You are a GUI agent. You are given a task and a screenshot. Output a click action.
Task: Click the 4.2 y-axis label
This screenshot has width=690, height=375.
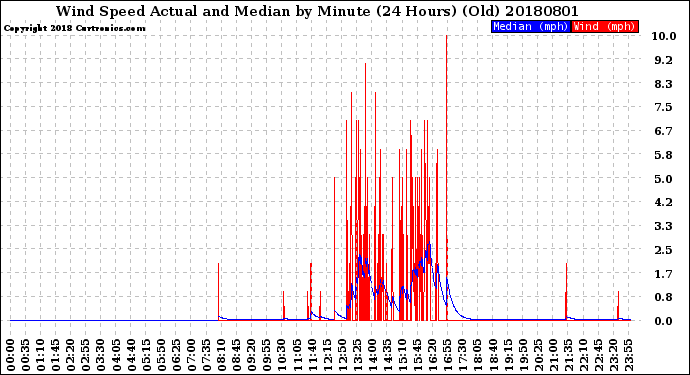[664, 202]
